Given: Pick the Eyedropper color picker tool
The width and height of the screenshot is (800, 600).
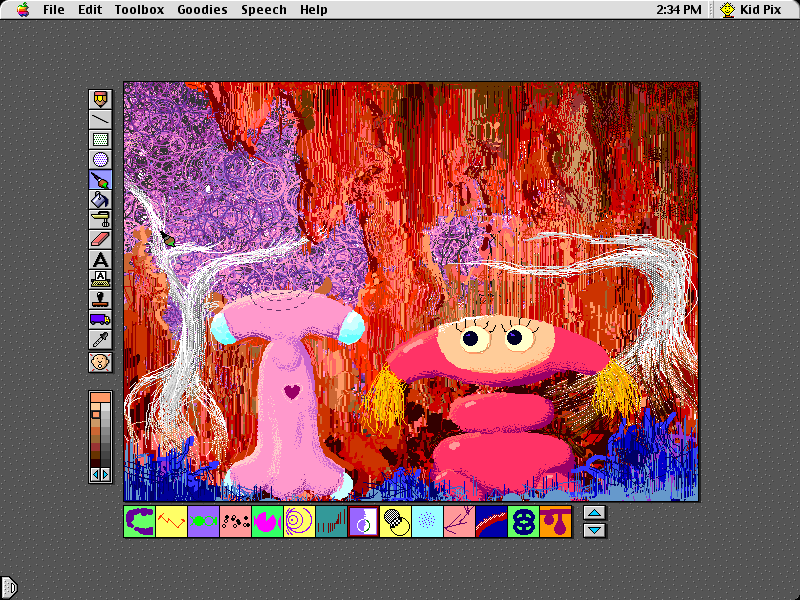Looking at the screenshot, I should [x=100, y=341].
